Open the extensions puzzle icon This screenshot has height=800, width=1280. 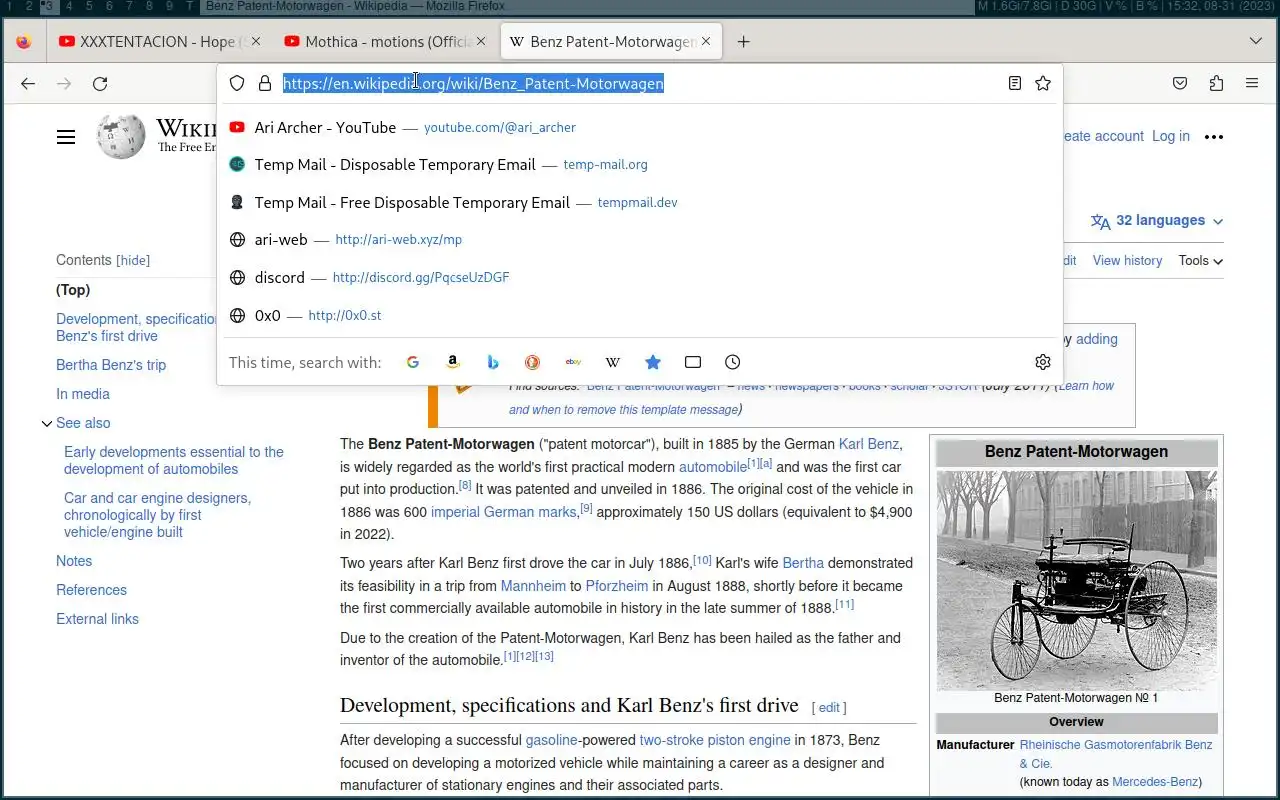(1216, 84)
